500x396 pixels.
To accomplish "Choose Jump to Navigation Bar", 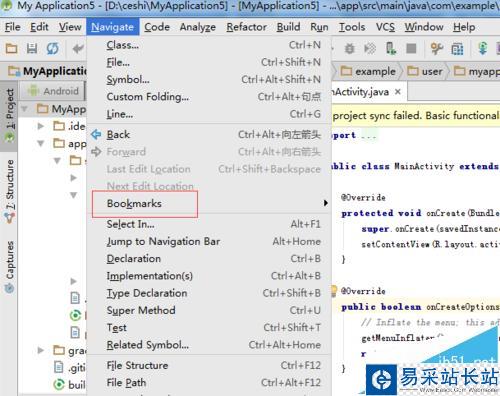I will click(x=209, y=242).
